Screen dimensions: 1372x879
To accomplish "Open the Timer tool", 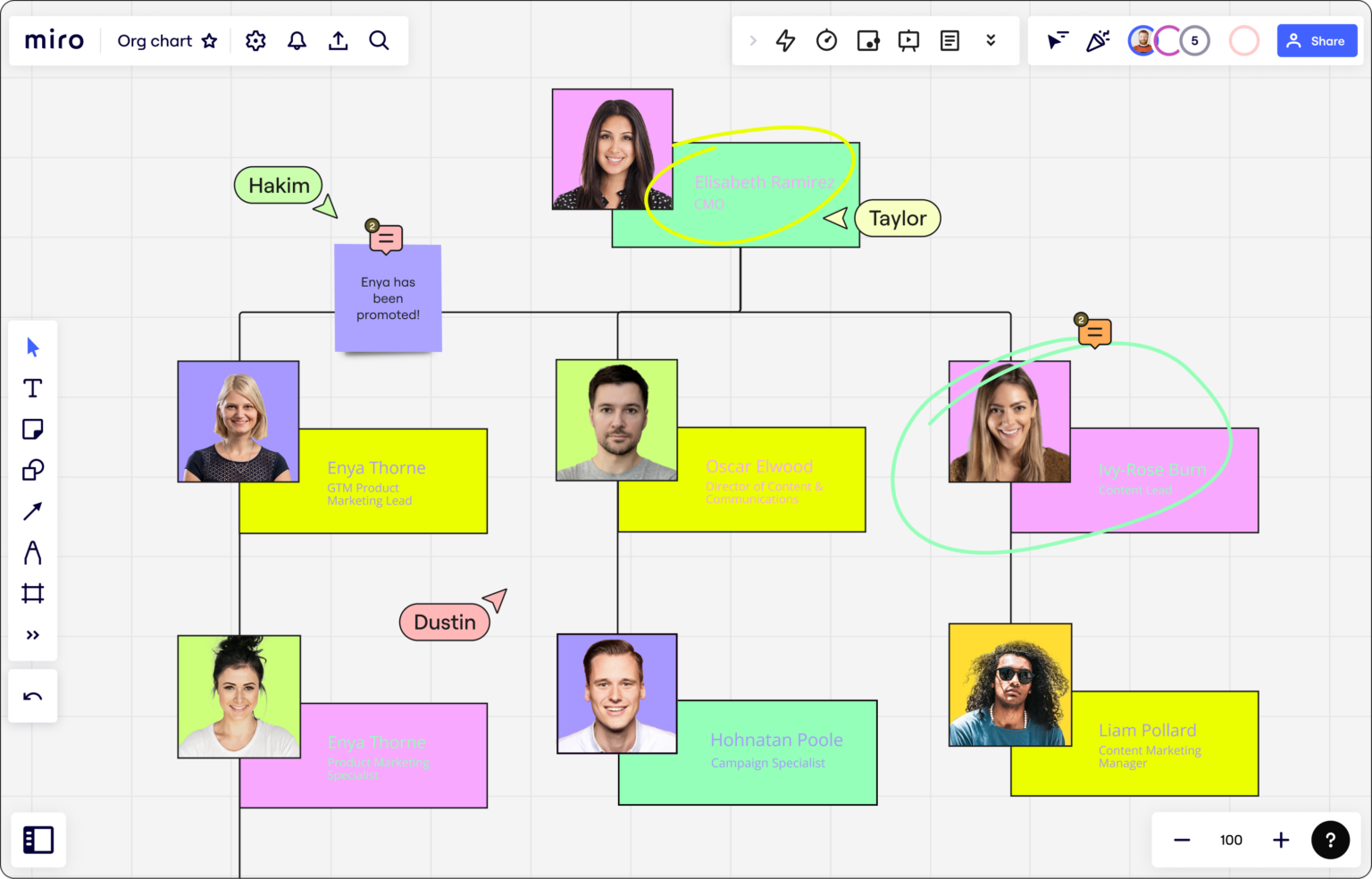I will coord(826,40).
